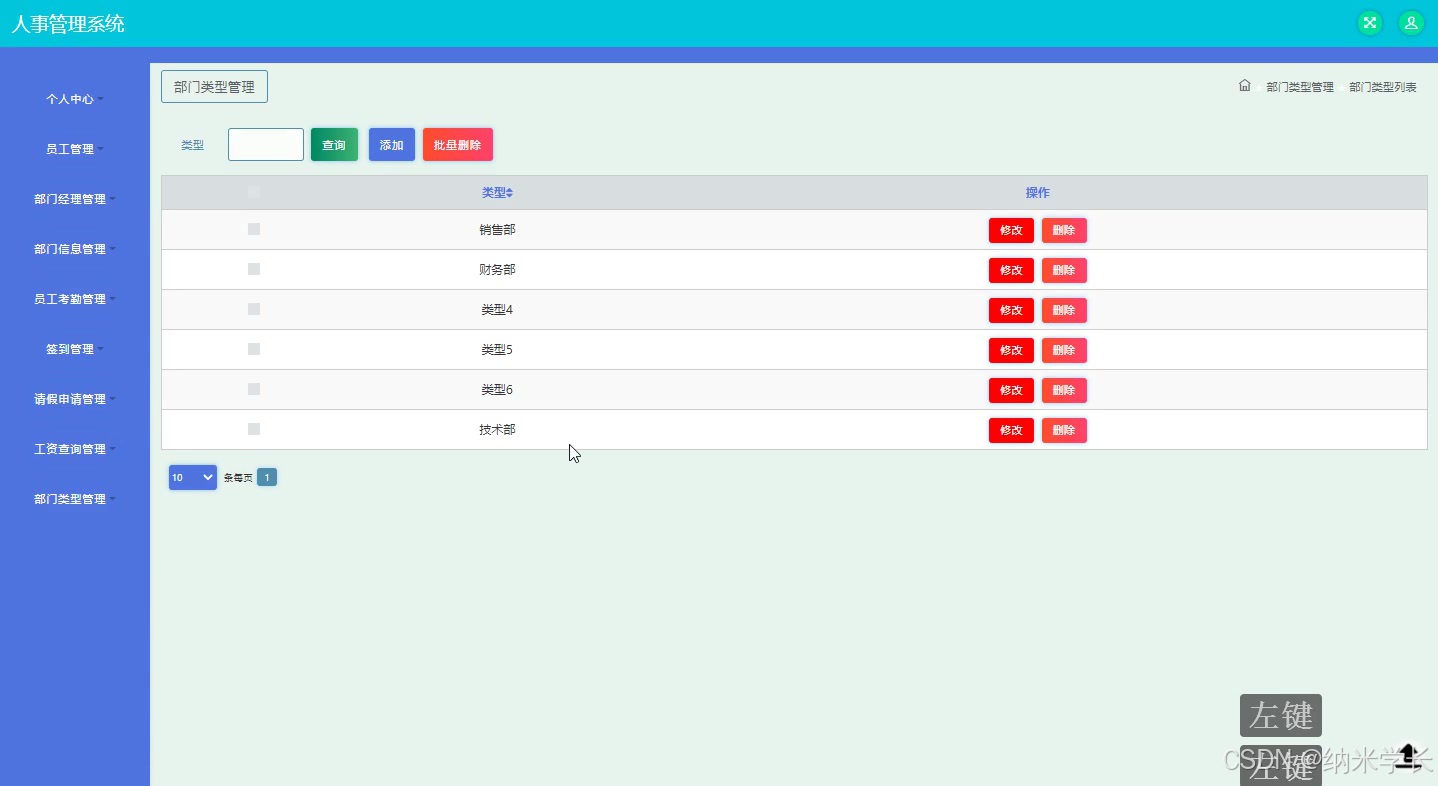Click 部门类型管理 breadcrumb link

[1300, 87]
